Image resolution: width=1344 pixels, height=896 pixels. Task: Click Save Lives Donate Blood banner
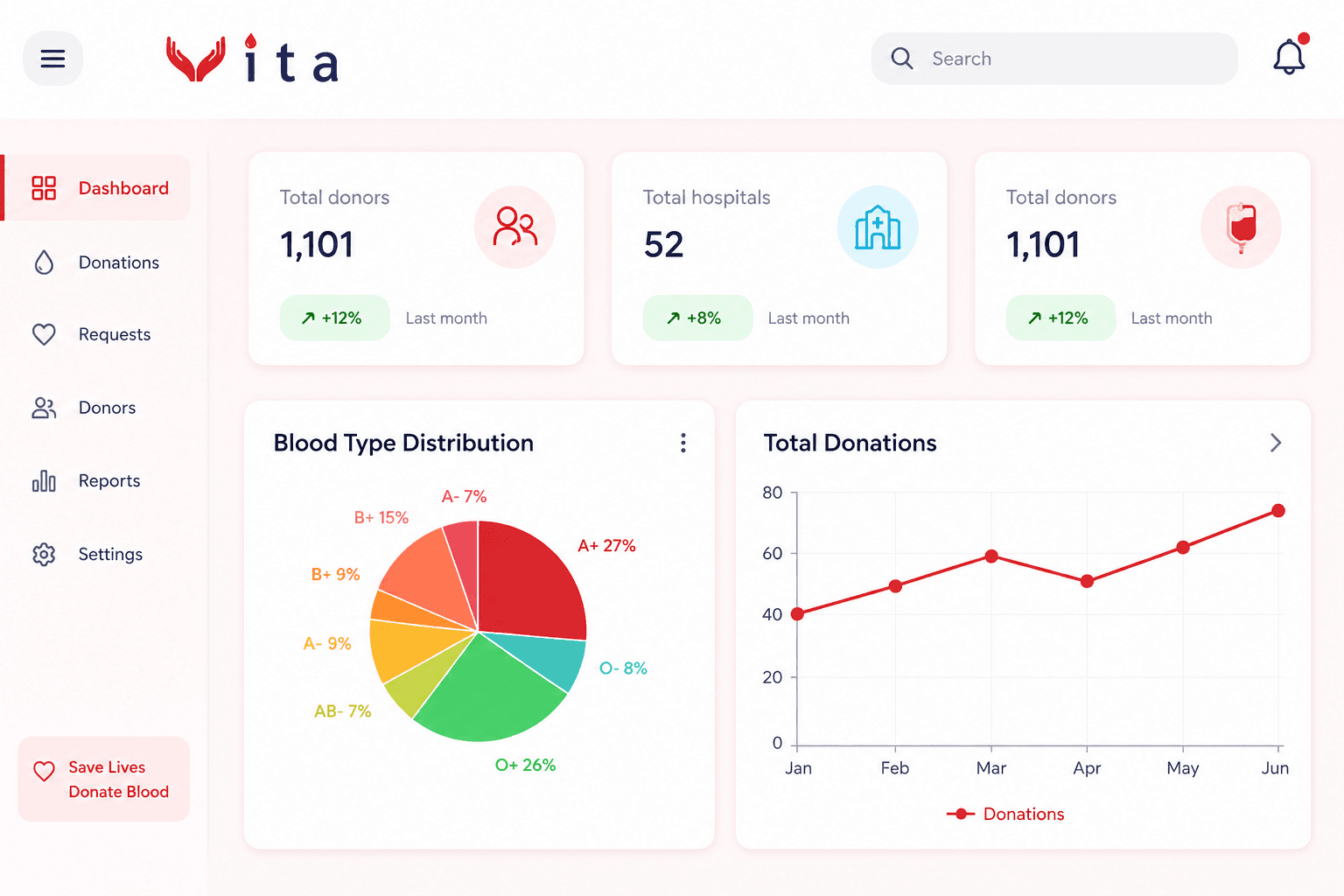(x=104, y=779)
